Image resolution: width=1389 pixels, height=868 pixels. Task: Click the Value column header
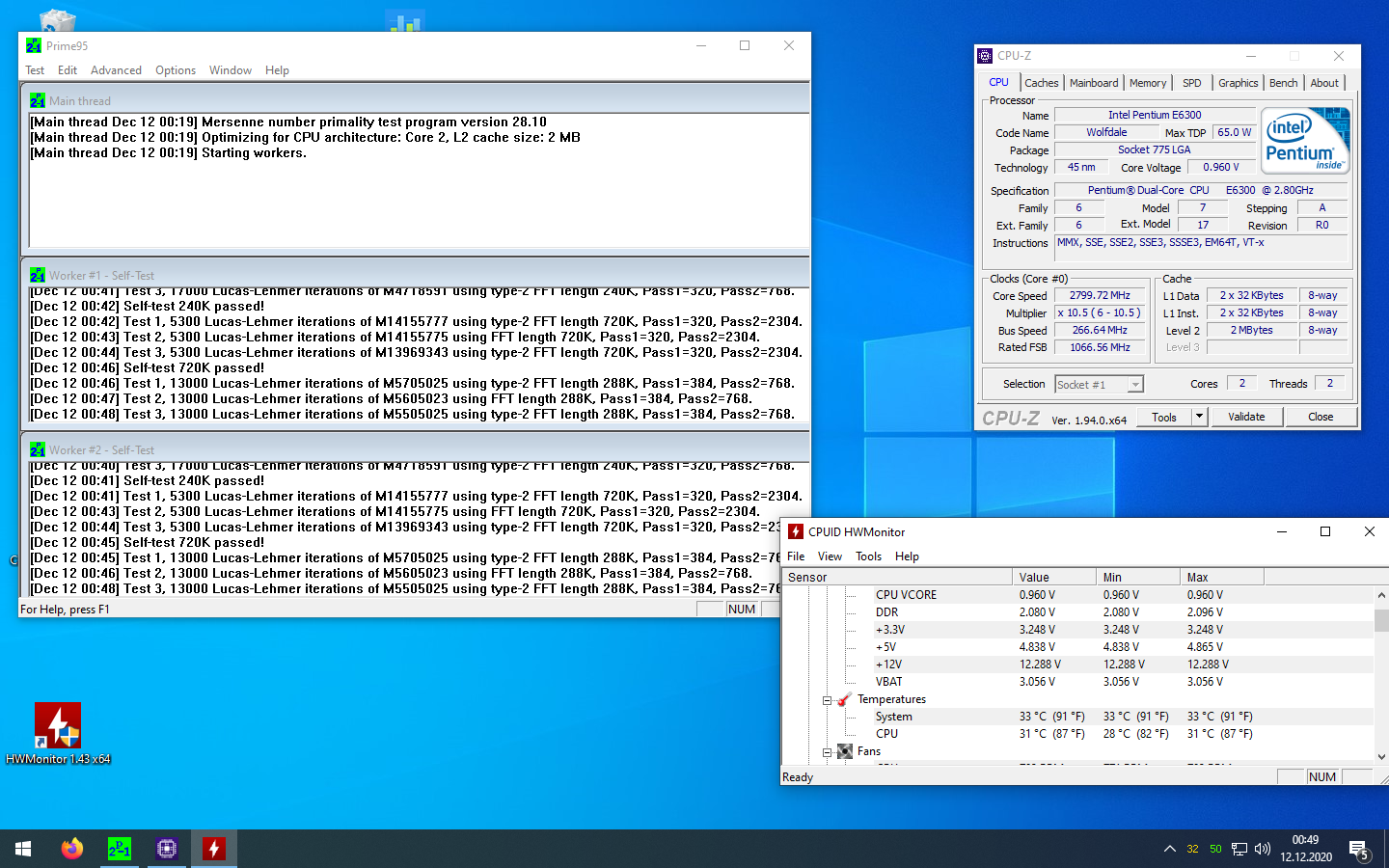pos(1055,577)
